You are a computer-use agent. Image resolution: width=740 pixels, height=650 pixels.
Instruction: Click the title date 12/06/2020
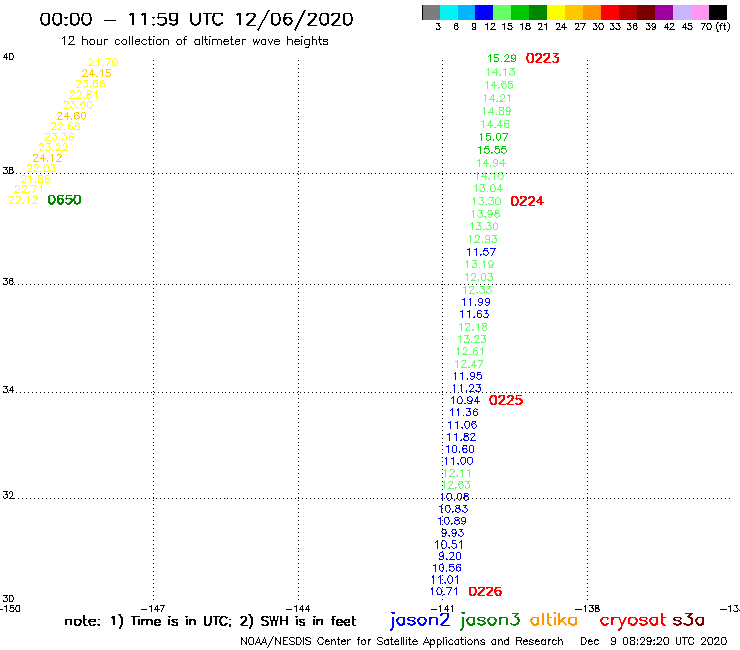(x=294, y=20)
